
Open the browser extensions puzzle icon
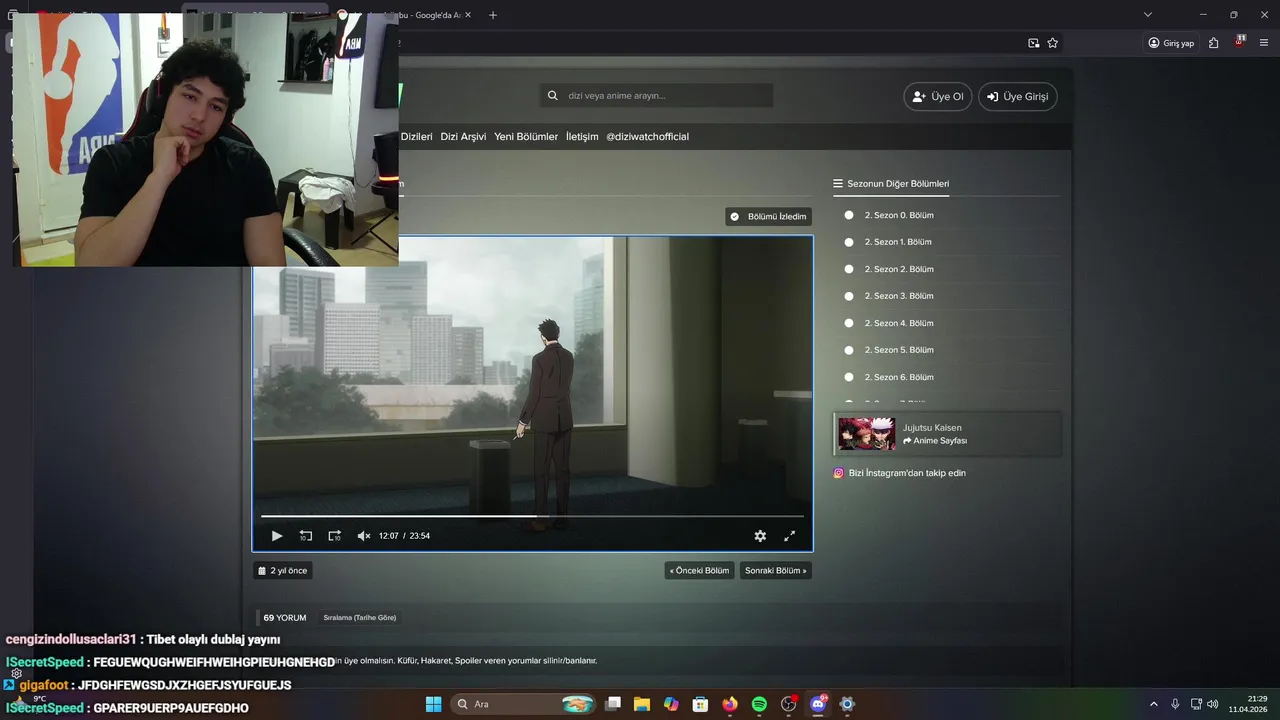1214,43
